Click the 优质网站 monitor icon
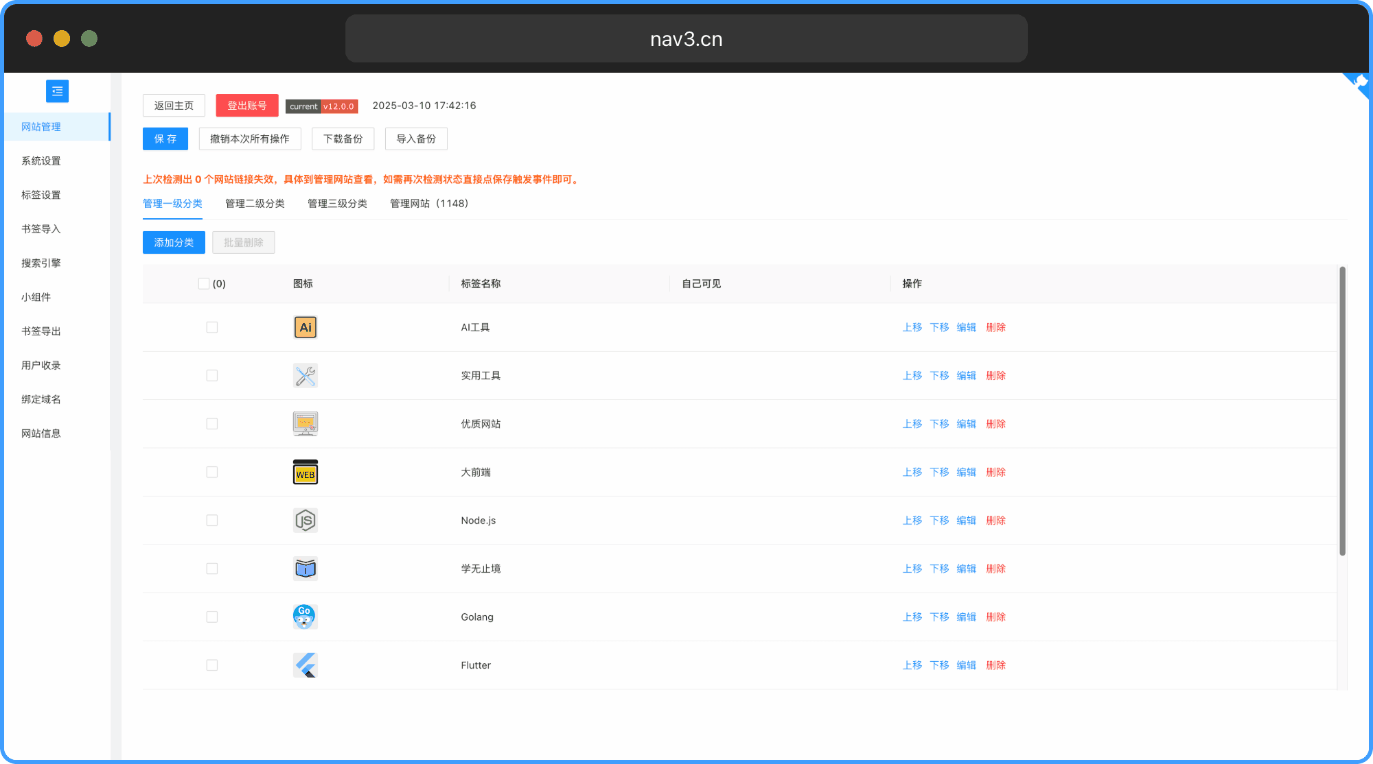Screen dimensions: 1373x764 pyautogui.click(x=305, y=424)
